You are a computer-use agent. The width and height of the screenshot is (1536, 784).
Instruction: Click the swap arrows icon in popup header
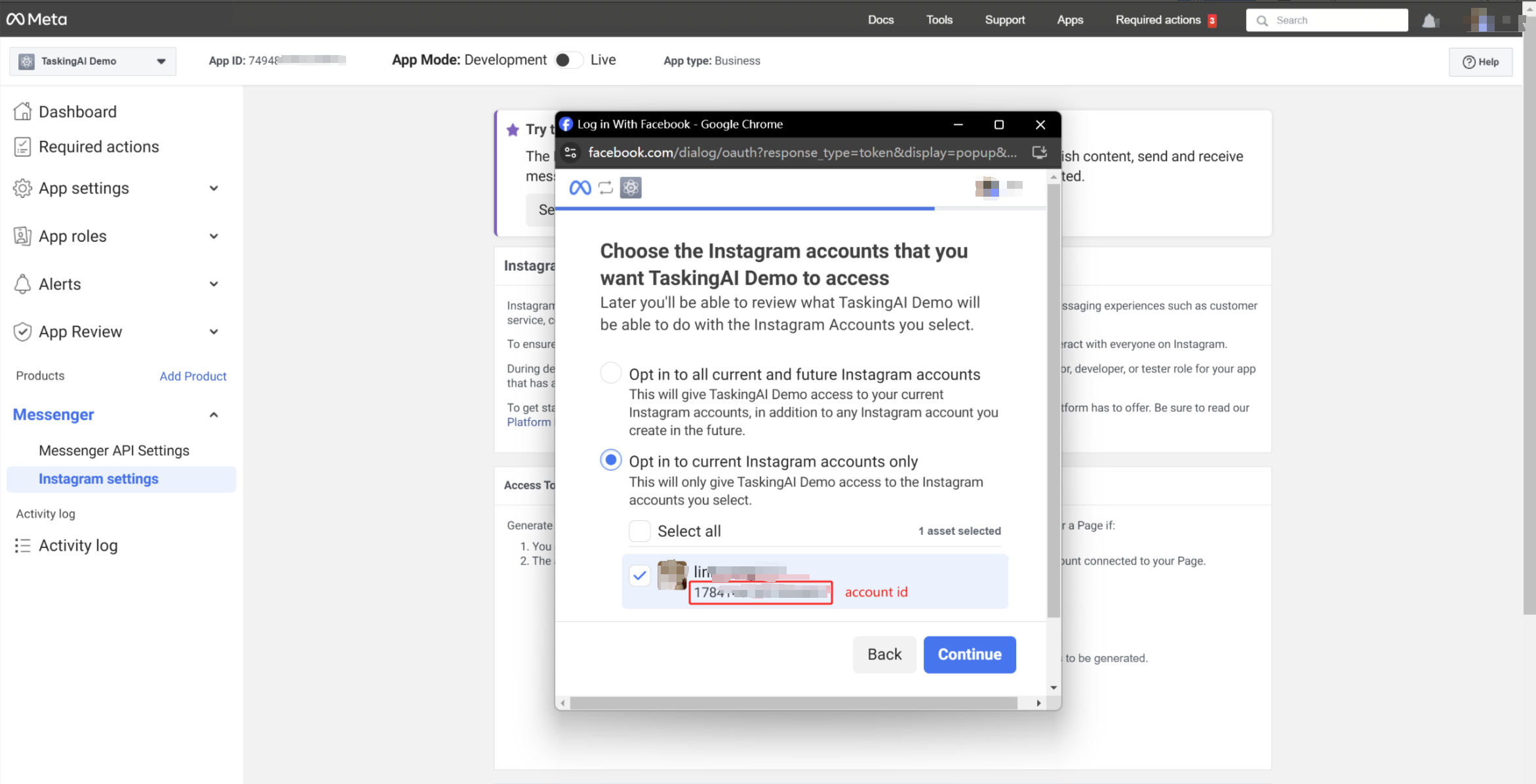(x=606, y=188)
